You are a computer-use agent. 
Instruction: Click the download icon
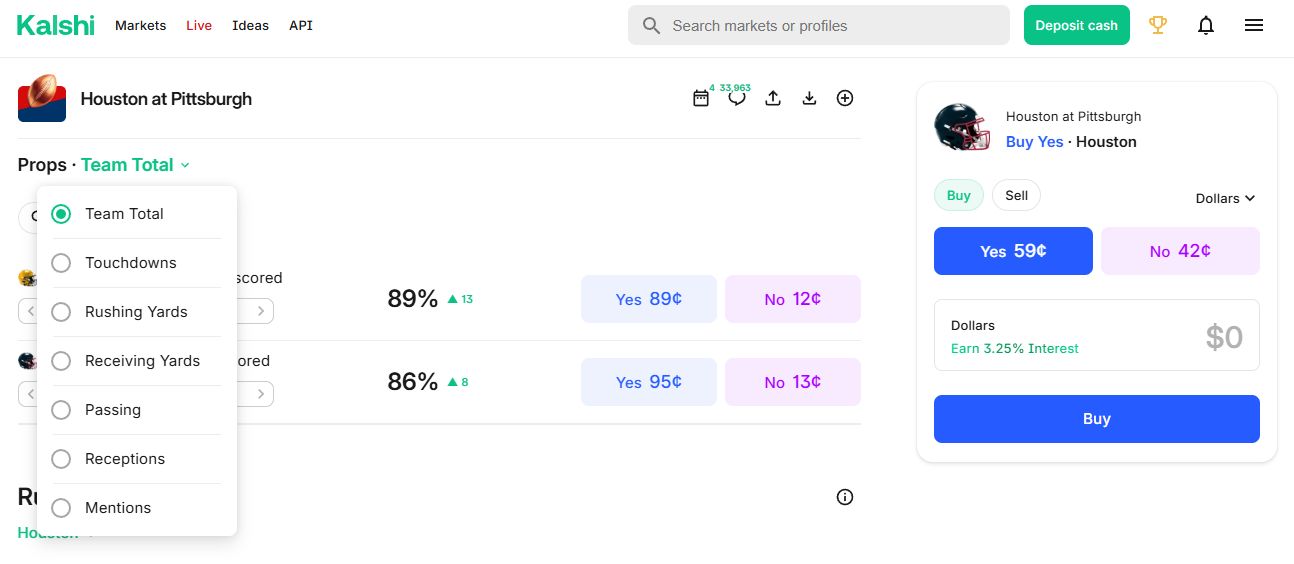(x=809, y=98)
